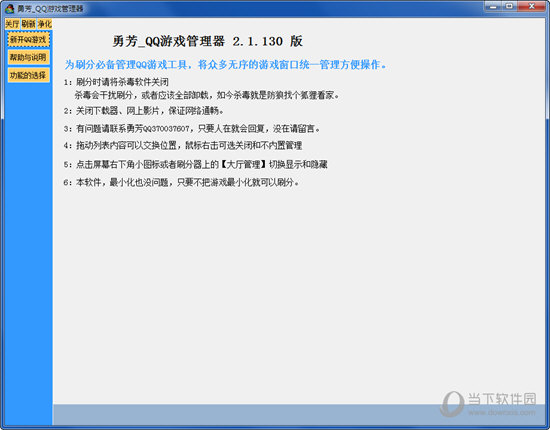
Task: Click the 关厅 button at top
Action: 12,24
